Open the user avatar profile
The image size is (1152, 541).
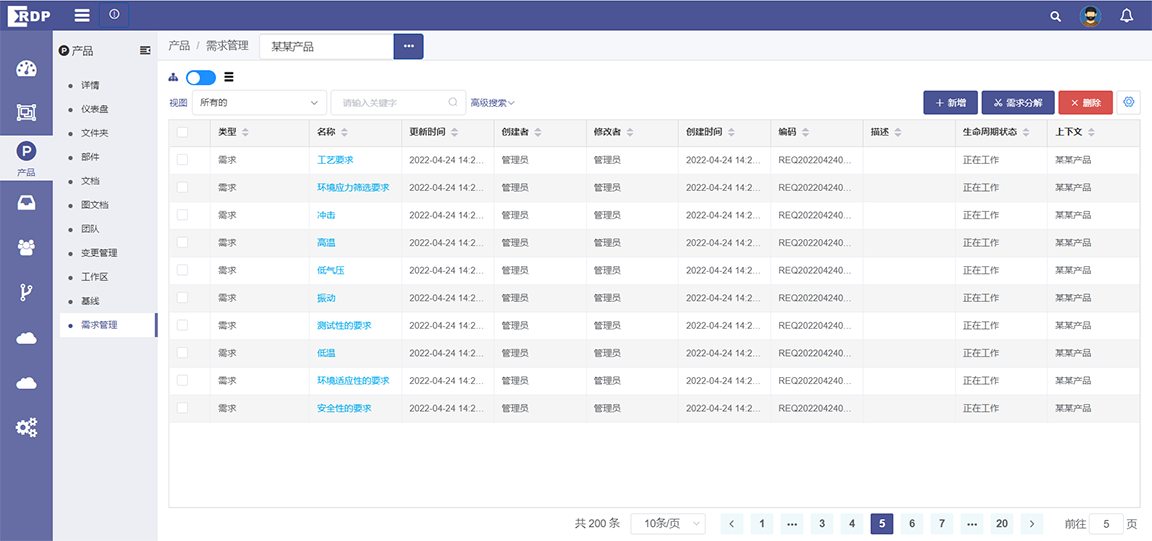tap(1090, 16)
